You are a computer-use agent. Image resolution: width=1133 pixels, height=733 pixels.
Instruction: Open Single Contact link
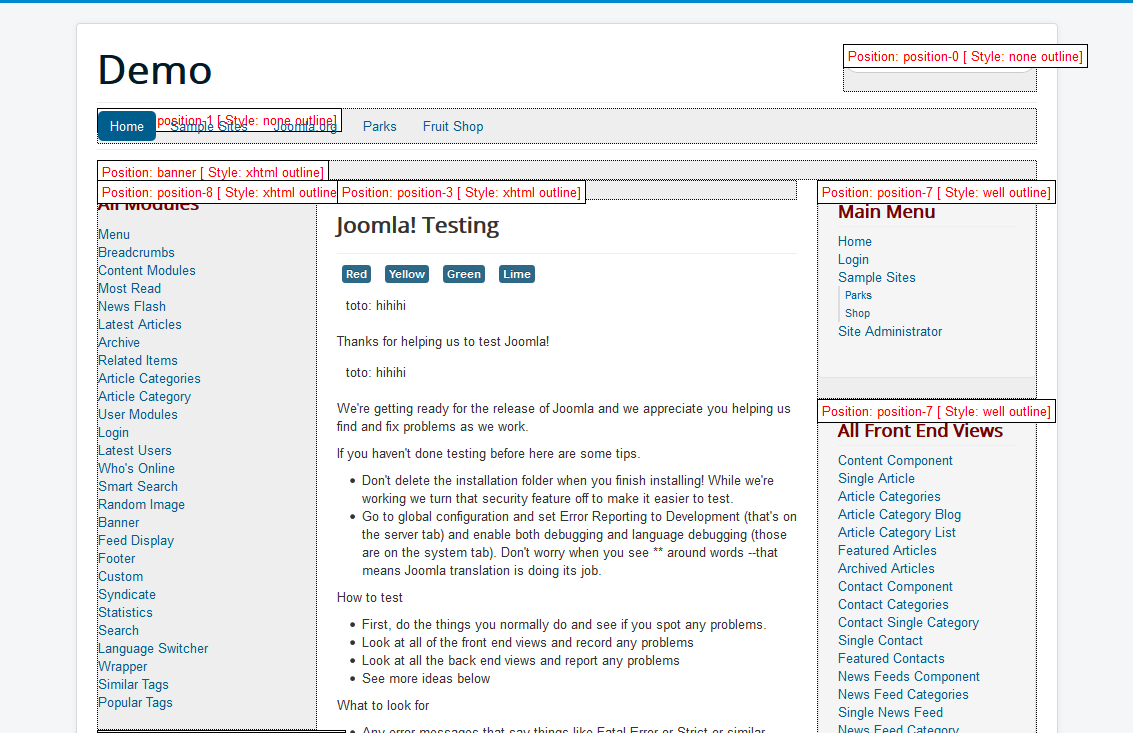coord(880,640)
